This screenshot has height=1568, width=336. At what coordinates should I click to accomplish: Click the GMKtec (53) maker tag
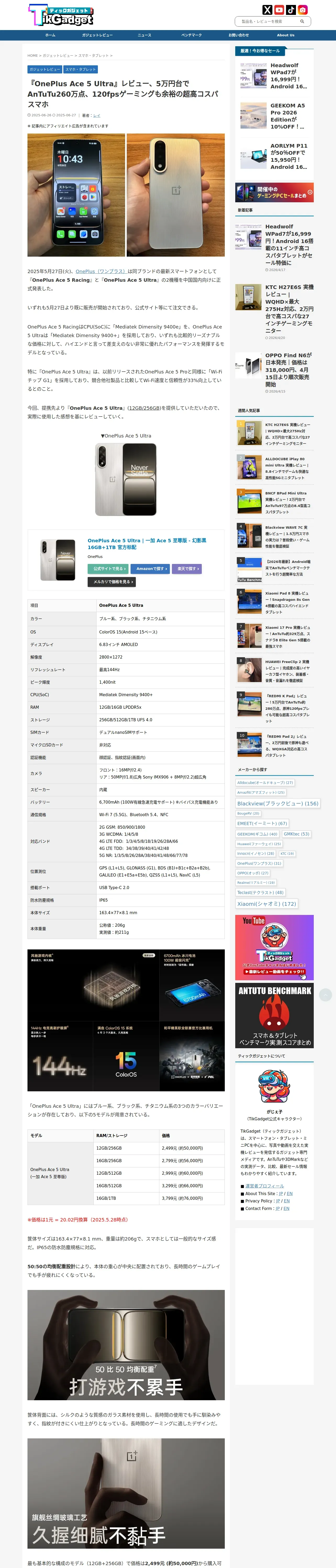[296, 834]
